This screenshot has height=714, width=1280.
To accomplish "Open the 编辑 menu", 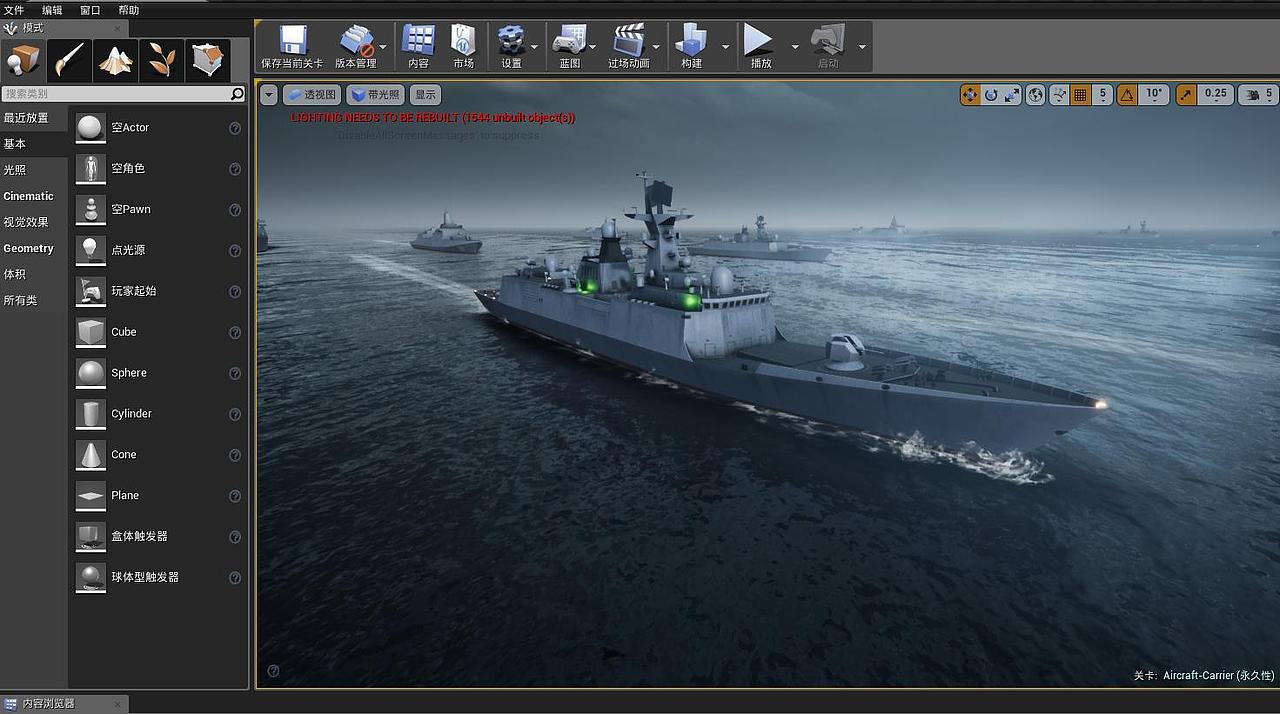I will [x=52, y=9].
